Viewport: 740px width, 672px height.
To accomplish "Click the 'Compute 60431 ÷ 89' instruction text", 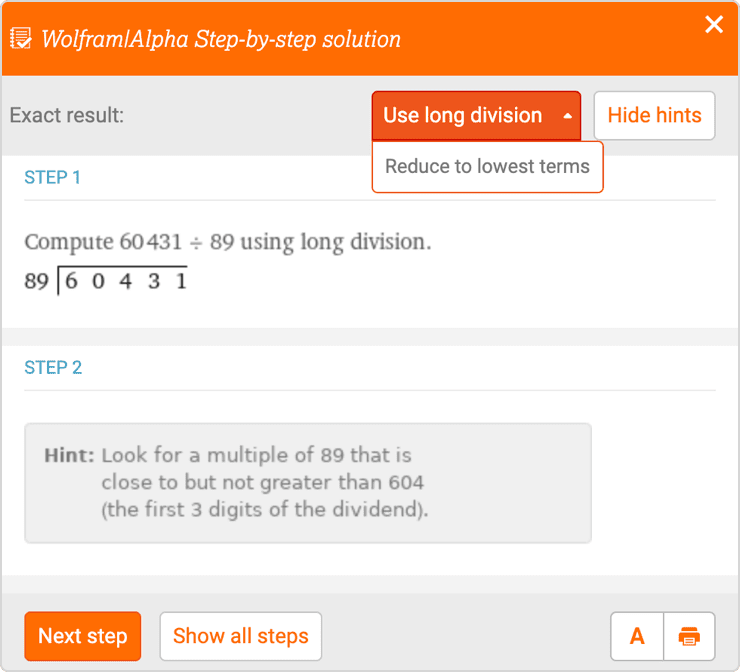I will (x=228, y=242).
